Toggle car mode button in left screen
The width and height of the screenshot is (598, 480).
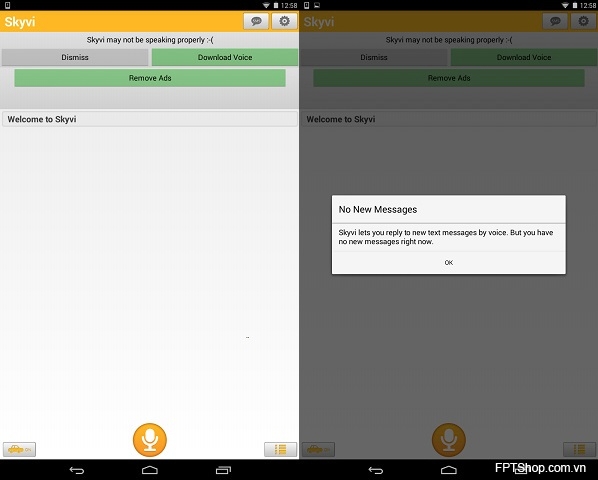pyautogui.click(x=19, y=449)
